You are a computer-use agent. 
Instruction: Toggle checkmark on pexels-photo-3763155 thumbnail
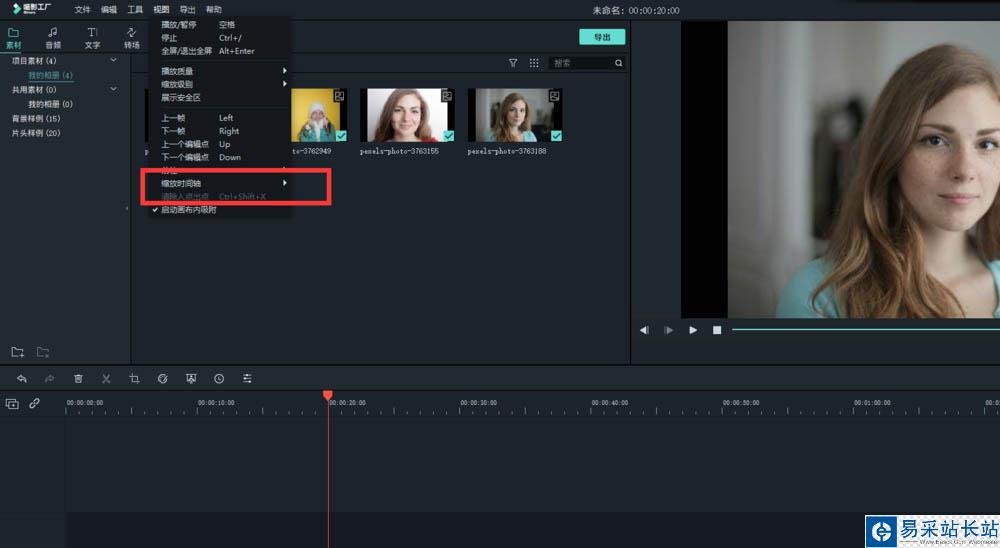pyautogui.click(x=449, y=136)
